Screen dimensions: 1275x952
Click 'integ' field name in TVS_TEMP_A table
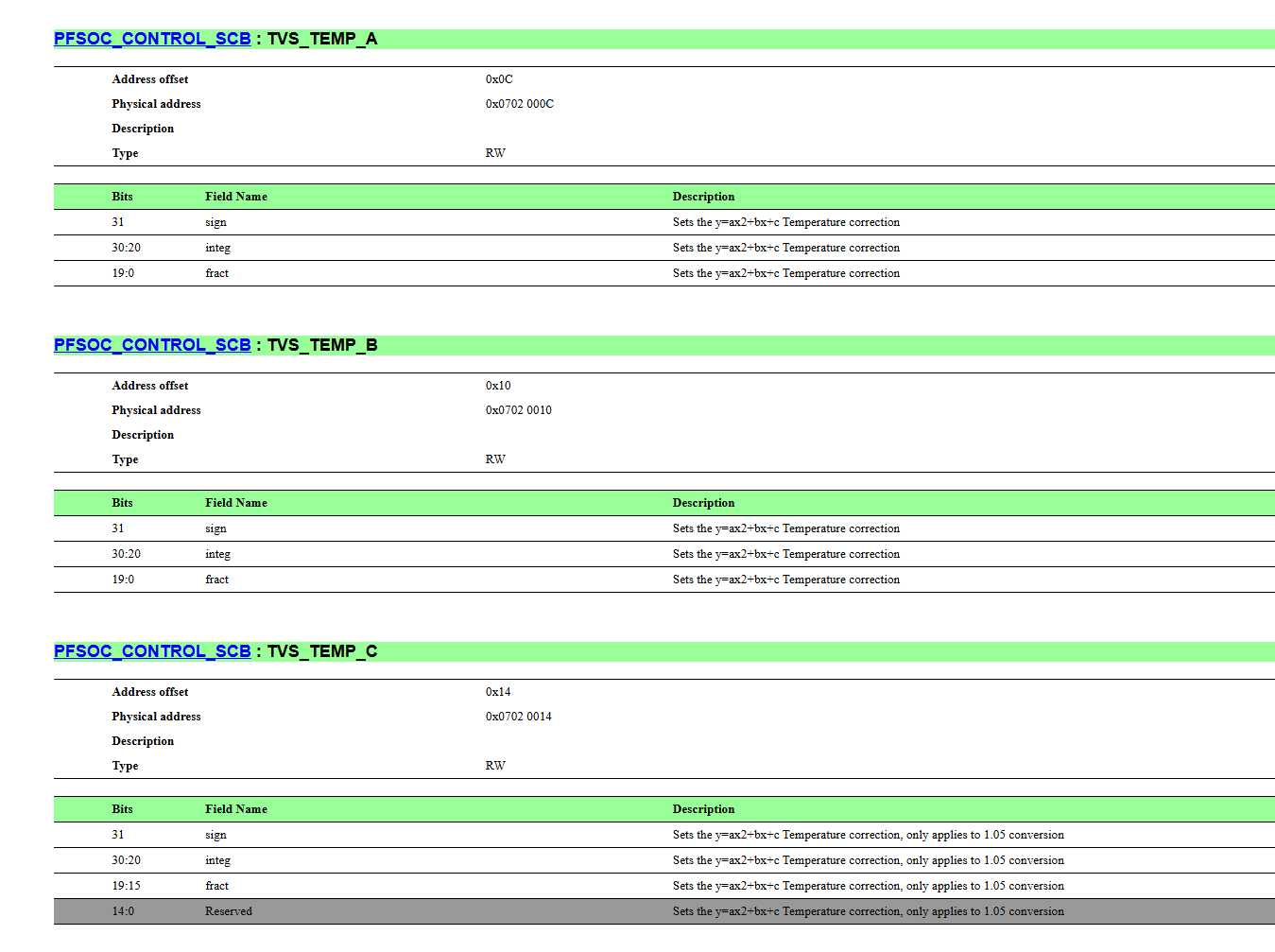click(217, 249)
